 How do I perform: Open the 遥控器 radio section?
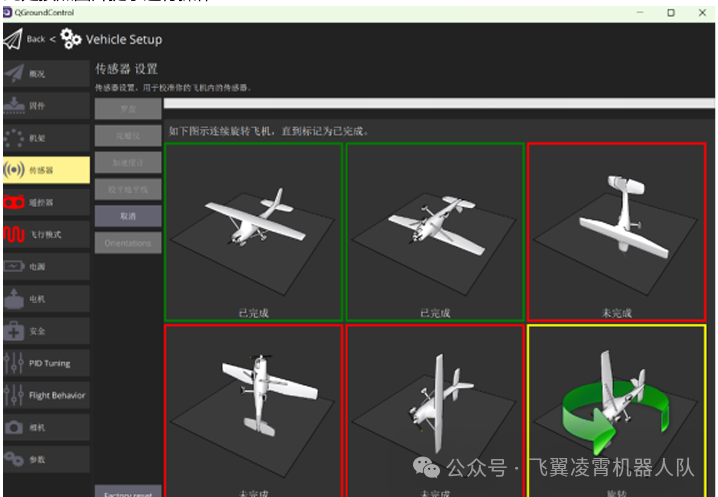[45, 202]
